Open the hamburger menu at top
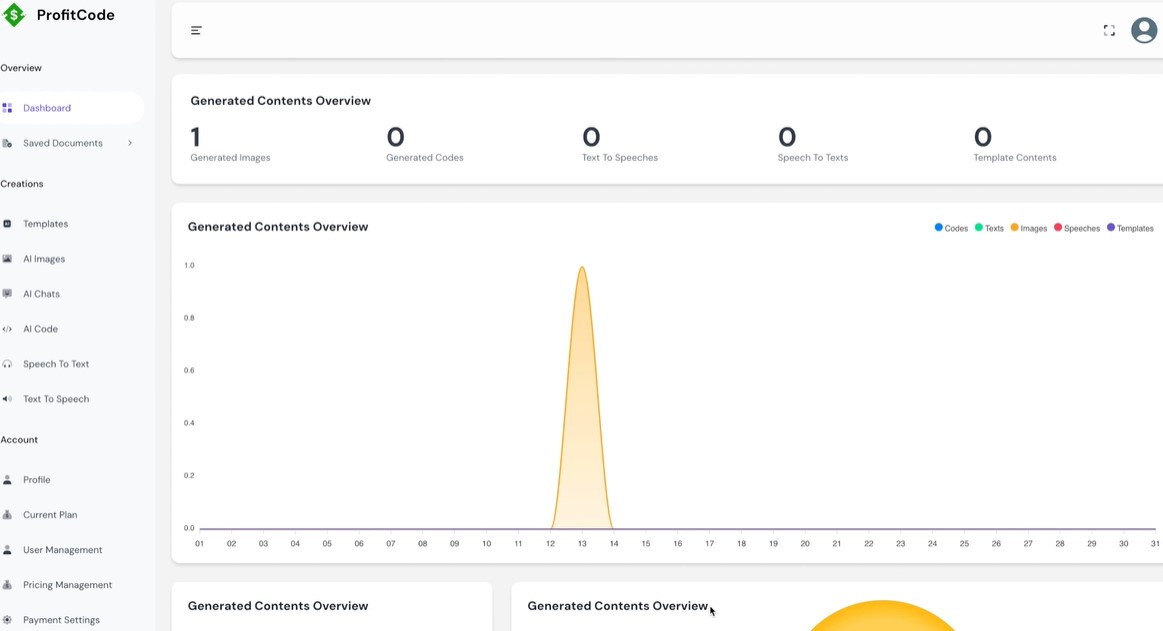1163x631 pixels. (196, 30)
